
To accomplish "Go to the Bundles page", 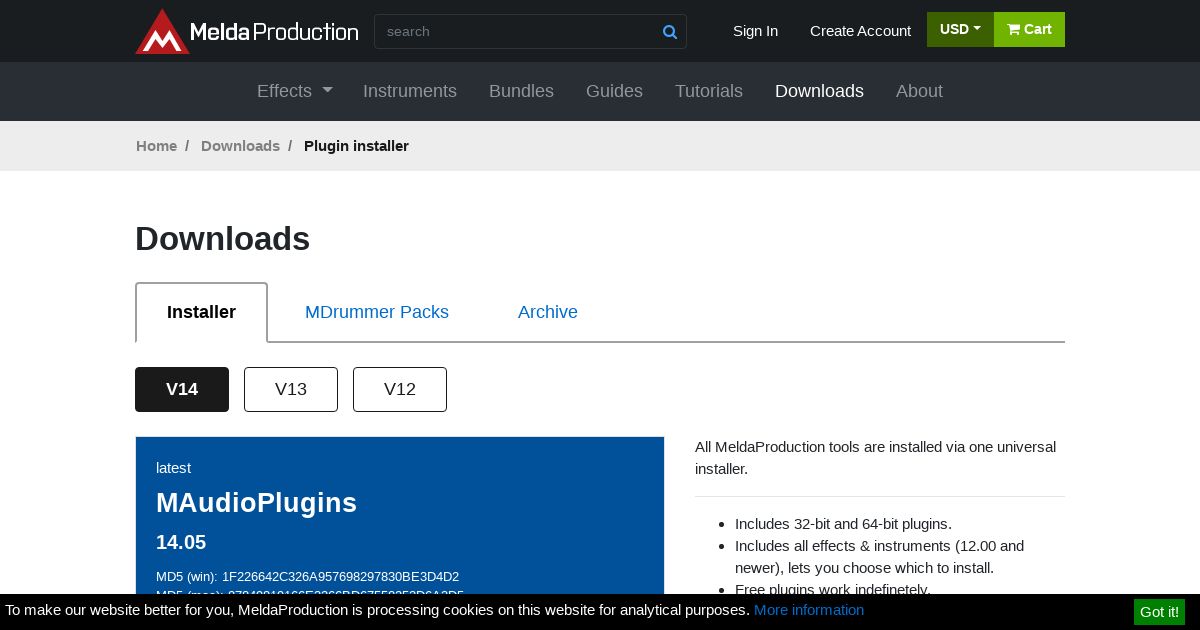I will pyautogui.click(x=521, y=91).
